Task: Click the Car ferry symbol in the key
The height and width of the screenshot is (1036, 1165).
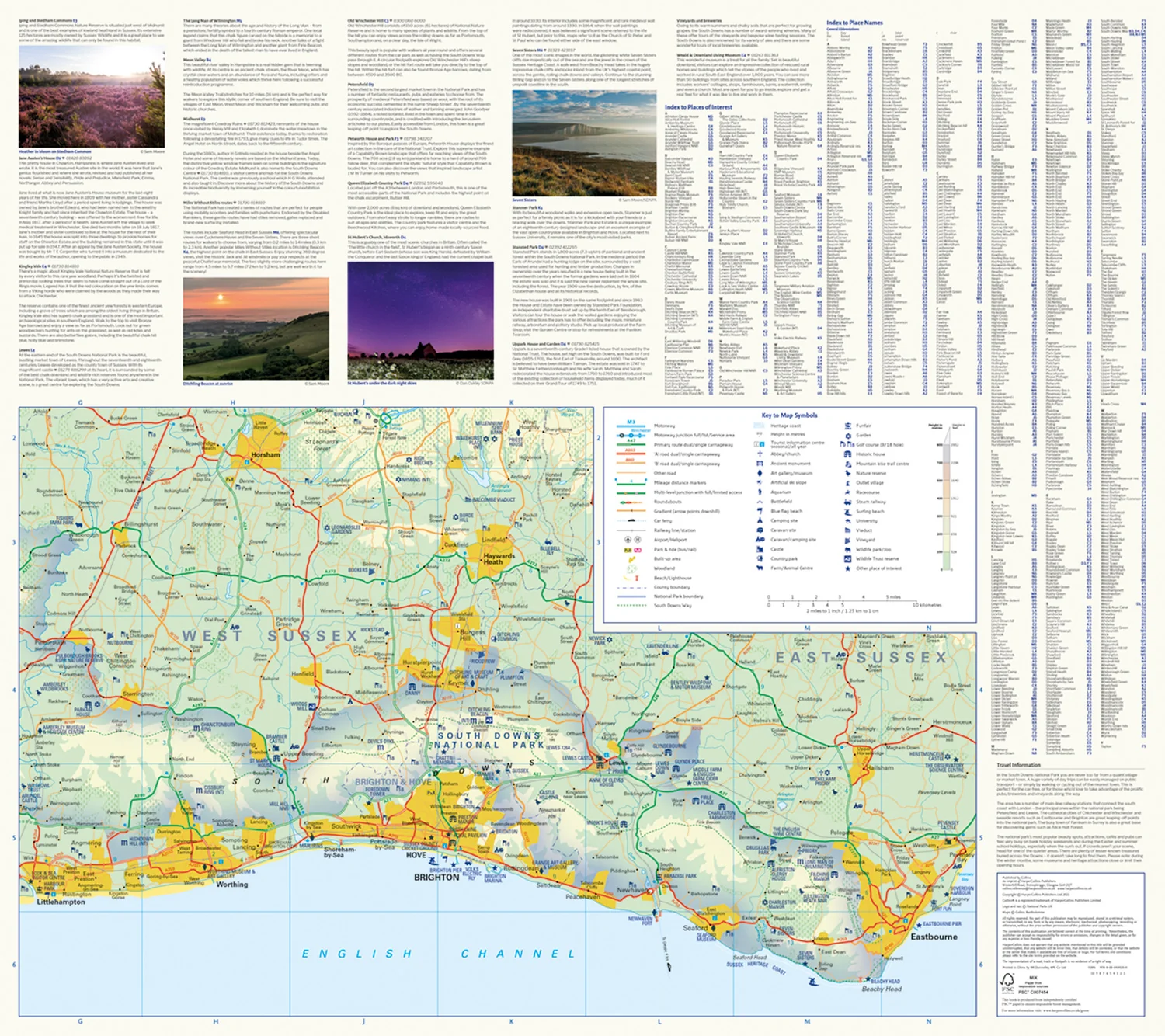Action: pos(631,520)
